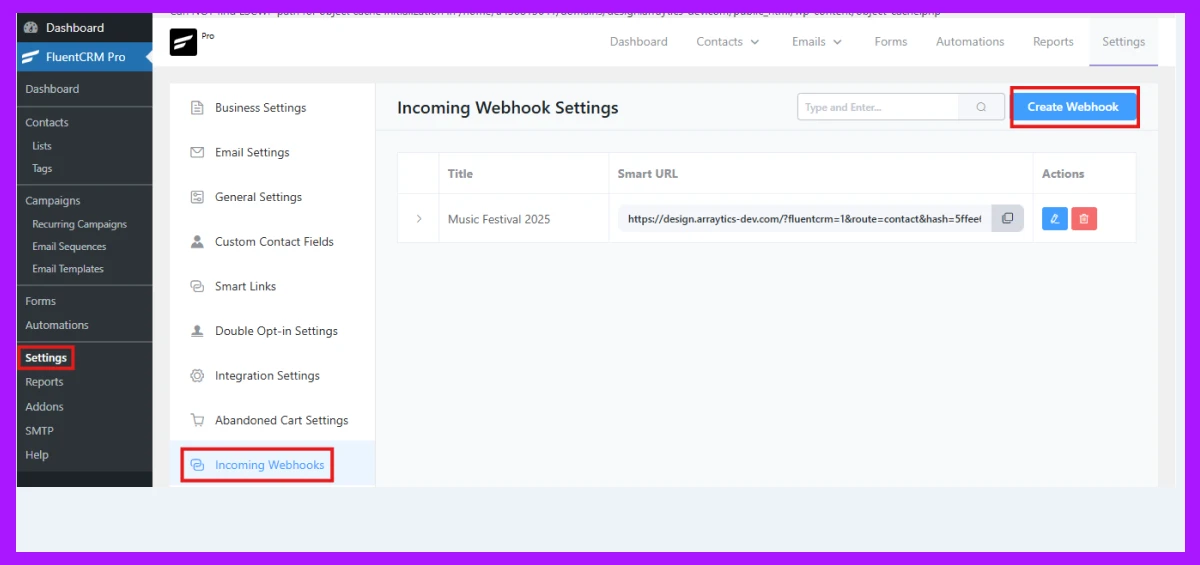Open WordPress Dashboard menu item

click(x=85, y=28)
